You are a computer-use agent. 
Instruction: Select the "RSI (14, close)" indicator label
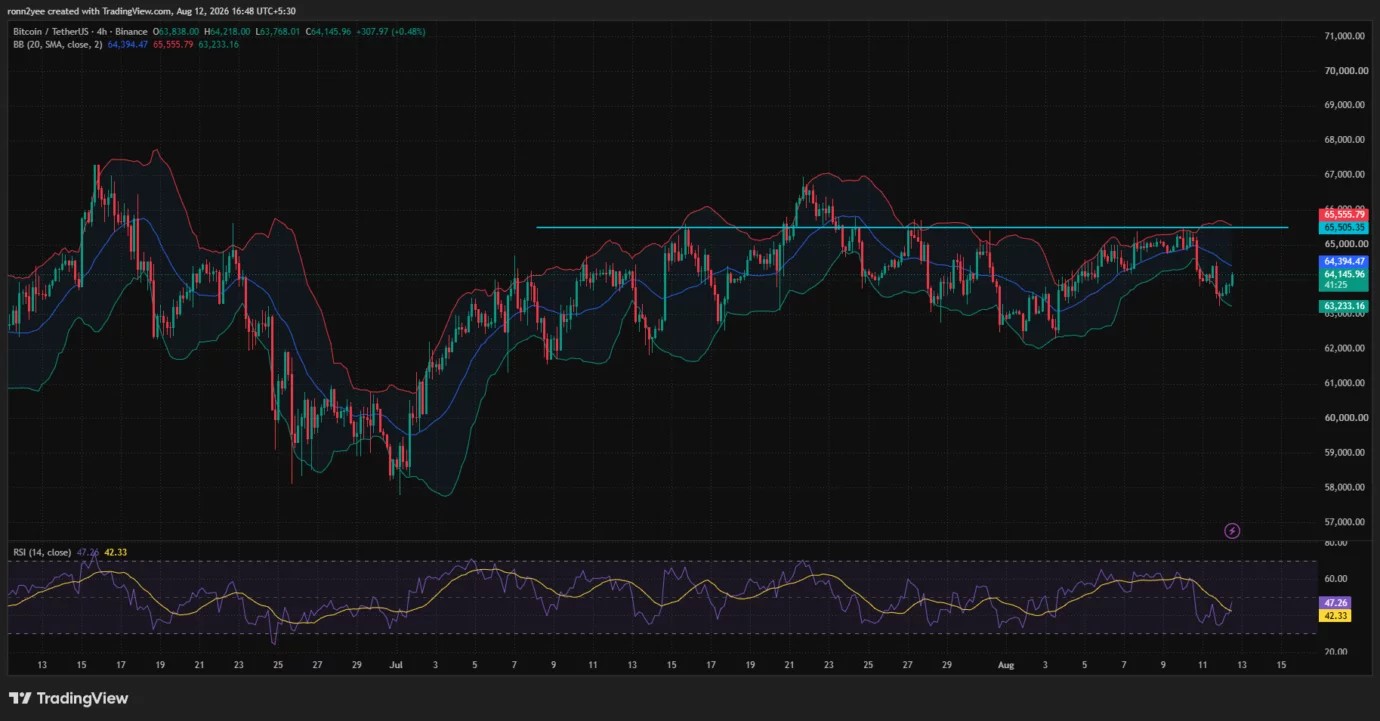tap(42, 552)
